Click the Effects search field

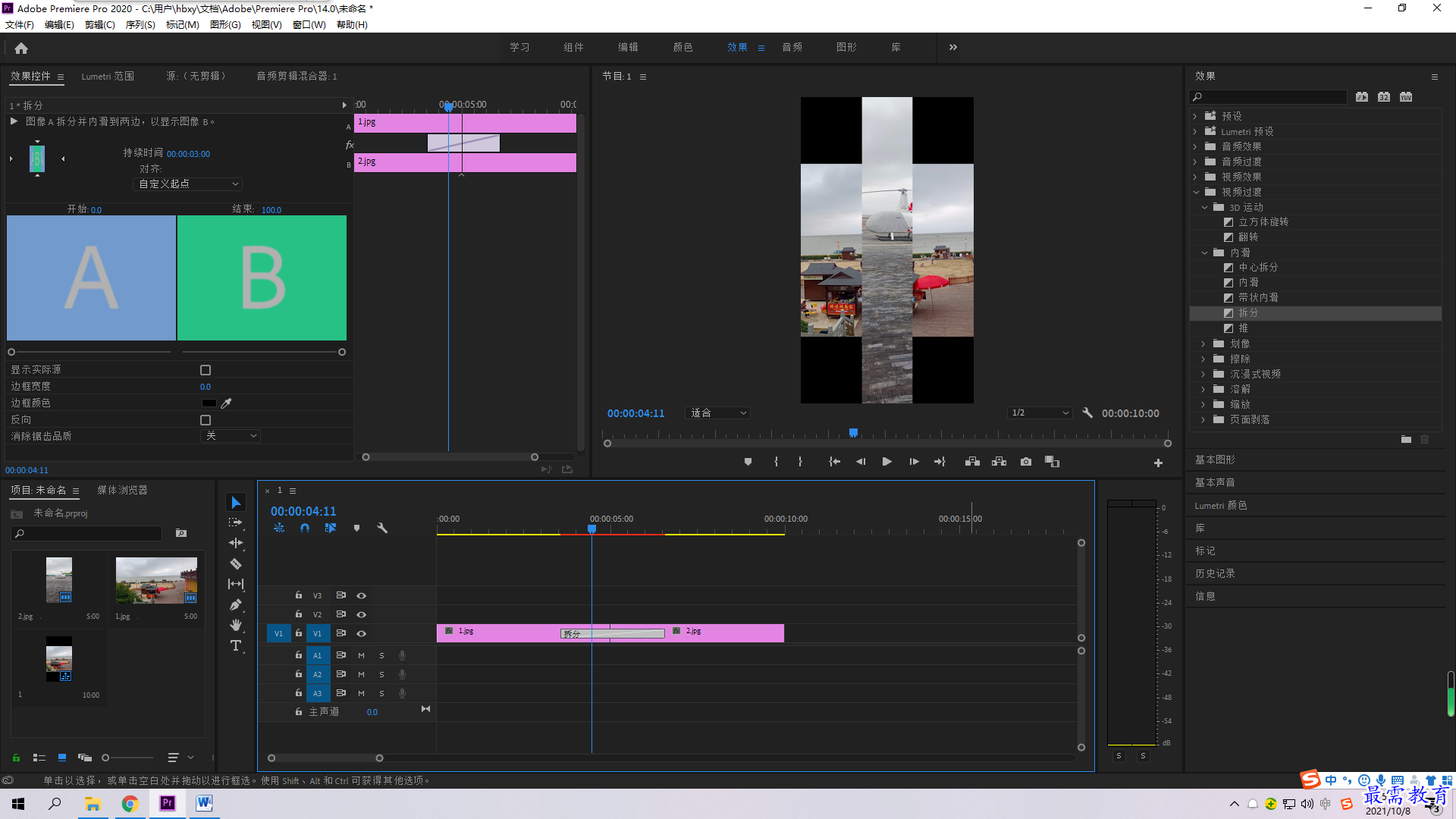click(x=1268, y=97)
